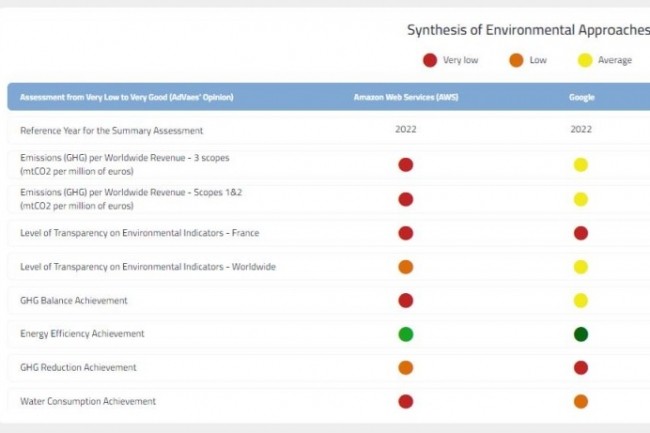Viewport: 650px width, 433px height.
Task: Click the Average legend text
Action: [615, 60]
